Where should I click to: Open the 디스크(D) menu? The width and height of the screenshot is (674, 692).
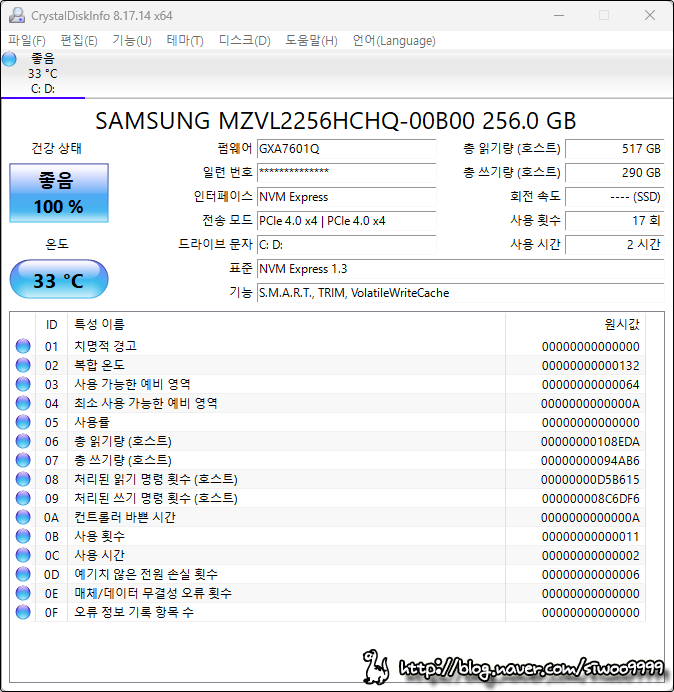[245, 41]
